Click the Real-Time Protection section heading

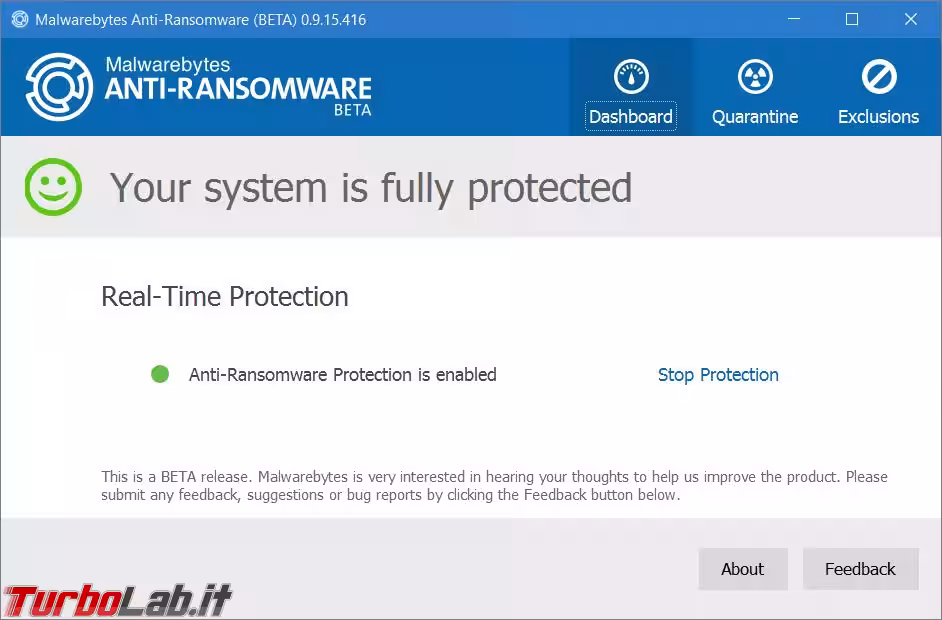tap(225, 297)
